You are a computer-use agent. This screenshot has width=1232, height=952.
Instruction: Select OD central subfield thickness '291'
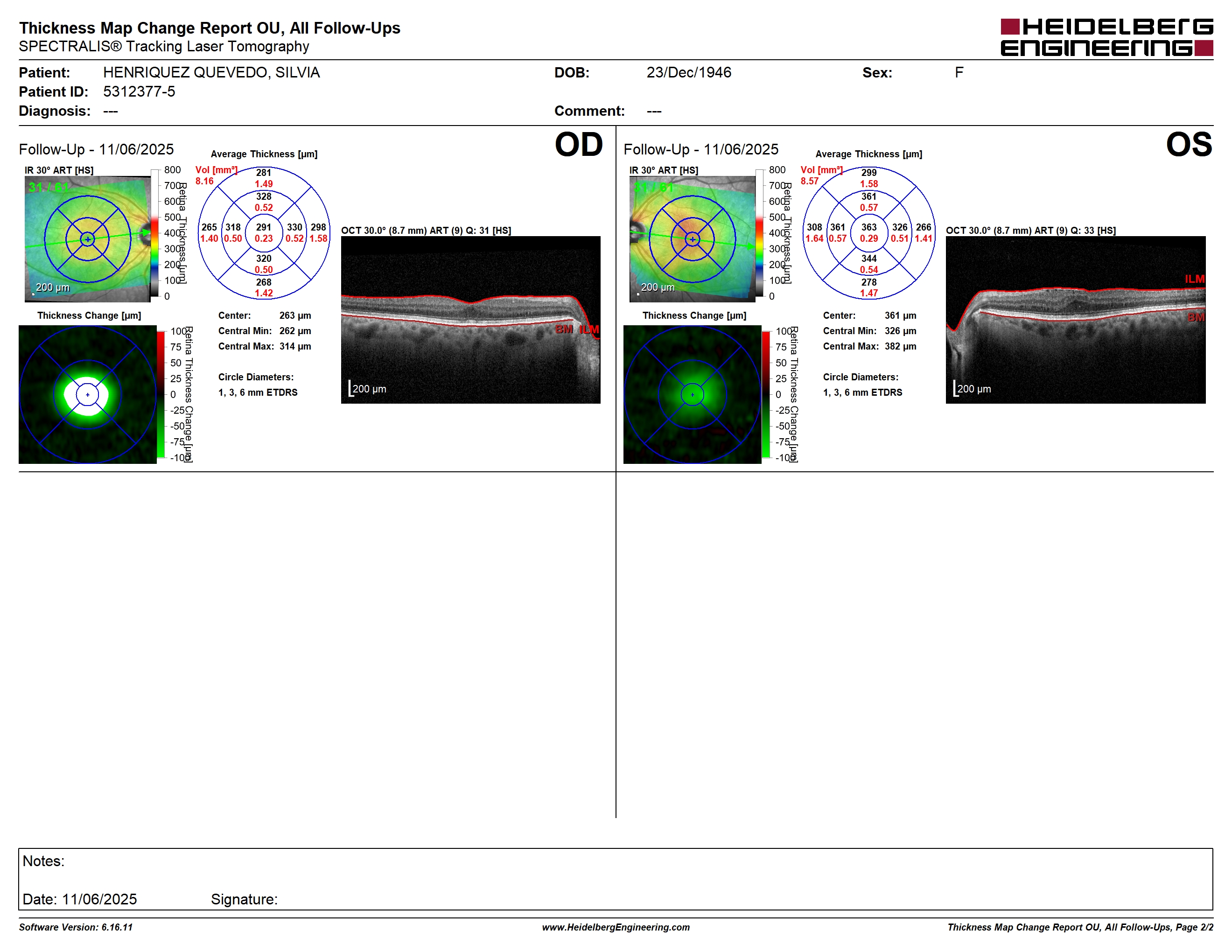[264, 227]
